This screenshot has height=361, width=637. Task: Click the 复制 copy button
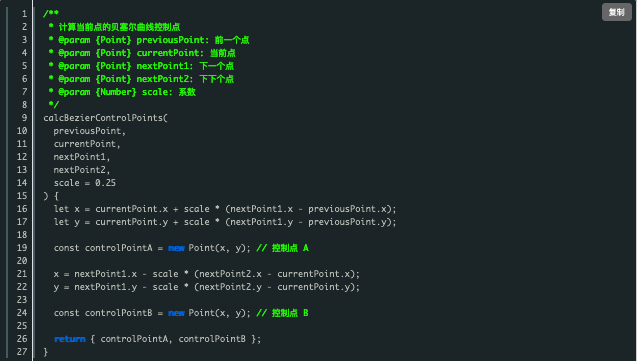[x=616, y=12]
